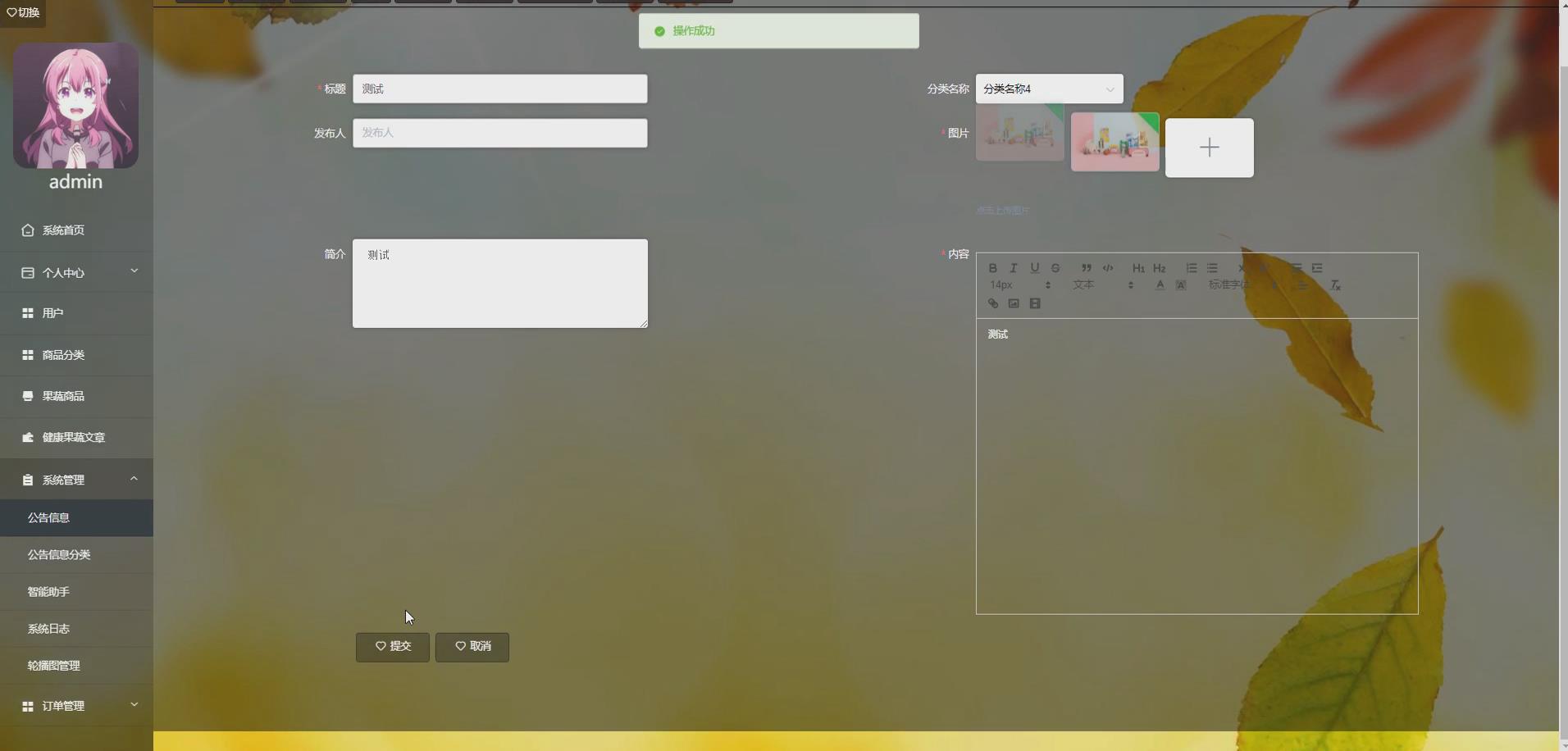
Task: Increase indent in the content editor
Action: pos(1317,268)
